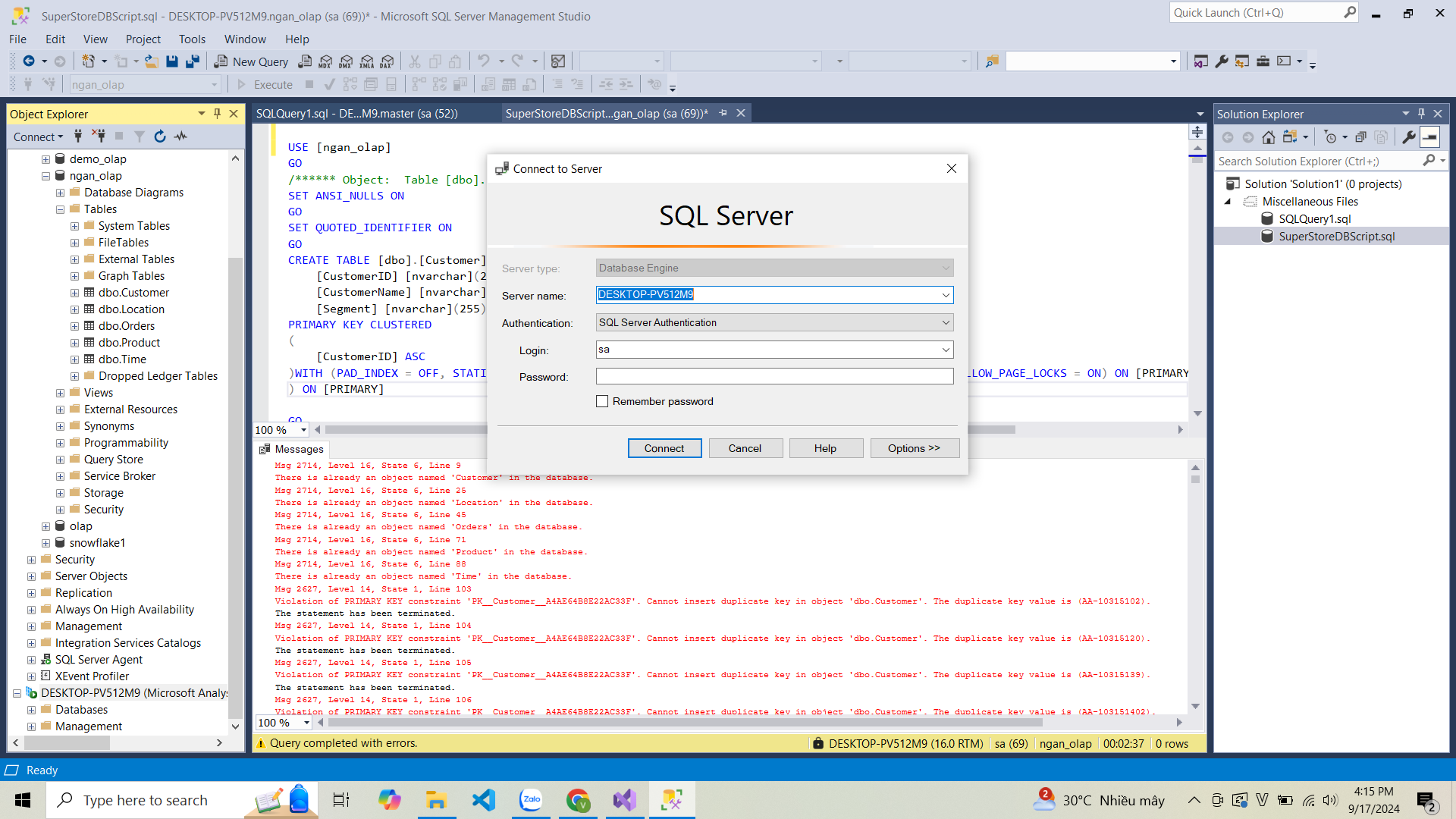Open Visual Studio Code from taskbar
1456x819 pixels.
click(x=484, y=800)
